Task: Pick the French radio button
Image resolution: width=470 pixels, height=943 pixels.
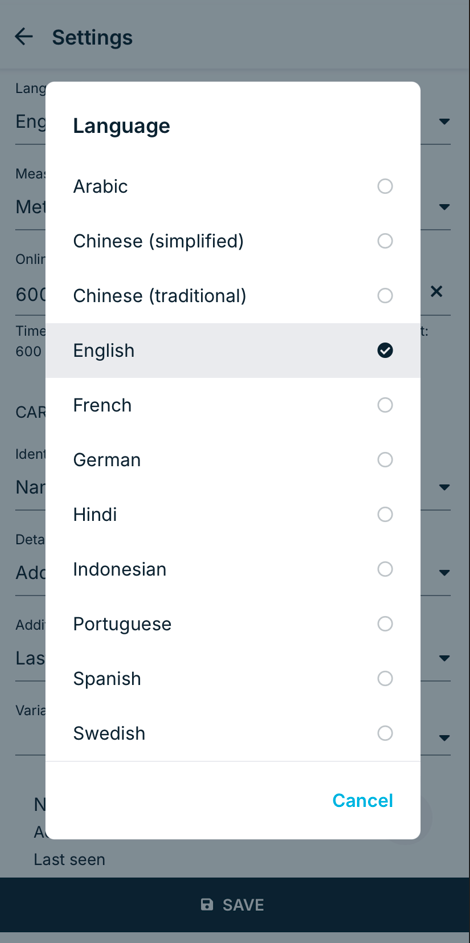Action: coord(385,405)
